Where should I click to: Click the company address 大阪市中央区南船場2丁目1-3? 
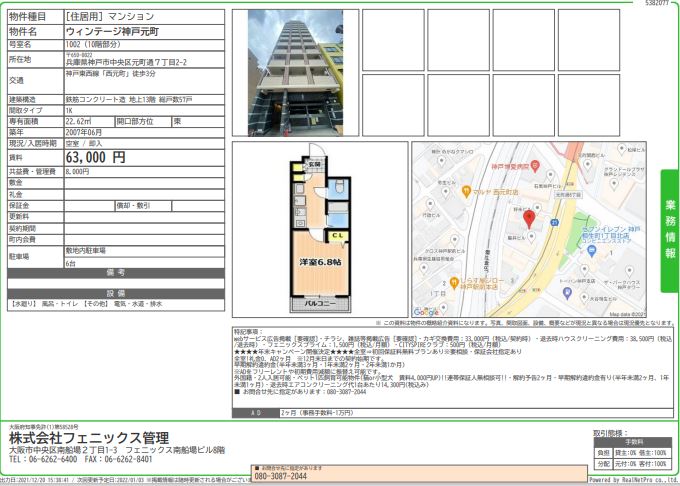(x=63, y=450)
